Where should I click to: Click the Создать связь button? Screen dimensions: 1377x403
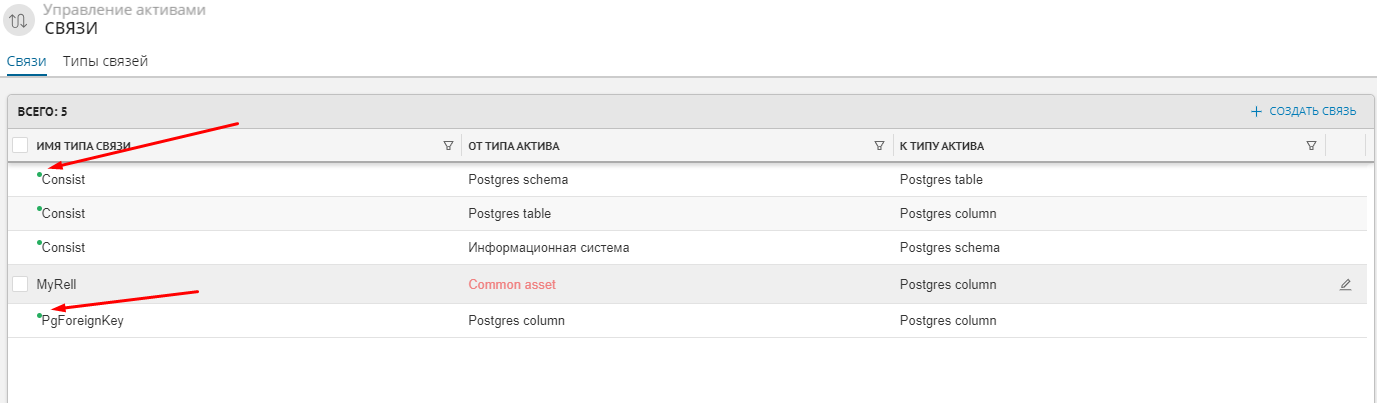pyautogui.click(x=1312, y=112)
